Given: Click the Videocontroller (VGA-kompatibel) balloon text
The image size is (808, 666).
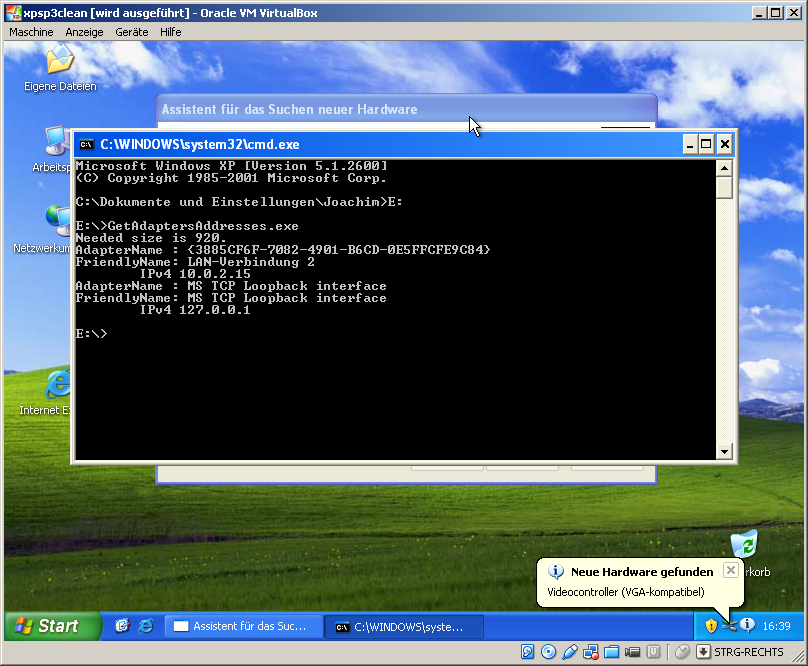Looking at the screenshot, I should pyautogui.click(x=626, y=592).
